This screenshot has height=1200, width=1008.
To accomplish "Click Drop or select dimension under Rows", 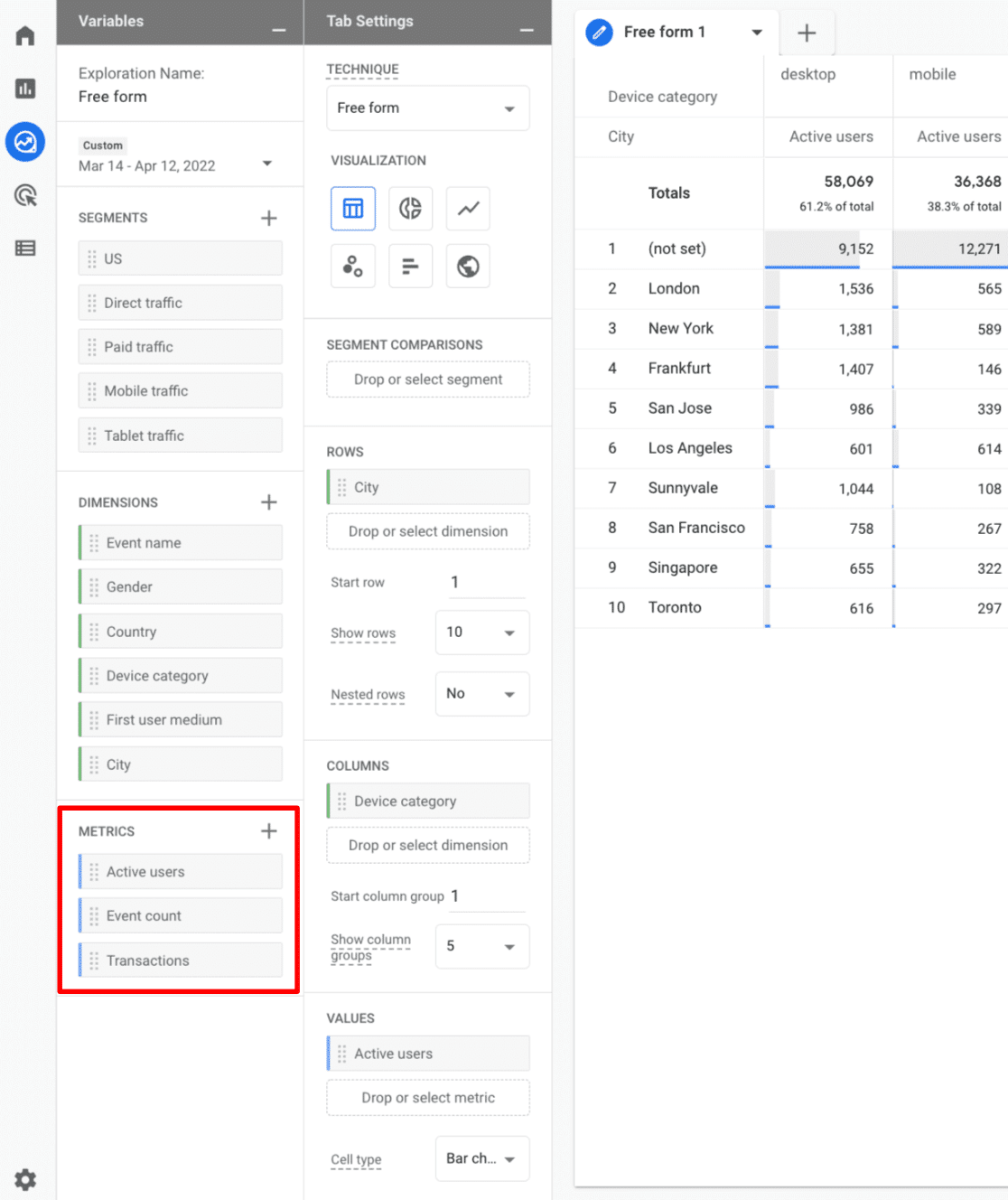I will click(x=427, y=531).
